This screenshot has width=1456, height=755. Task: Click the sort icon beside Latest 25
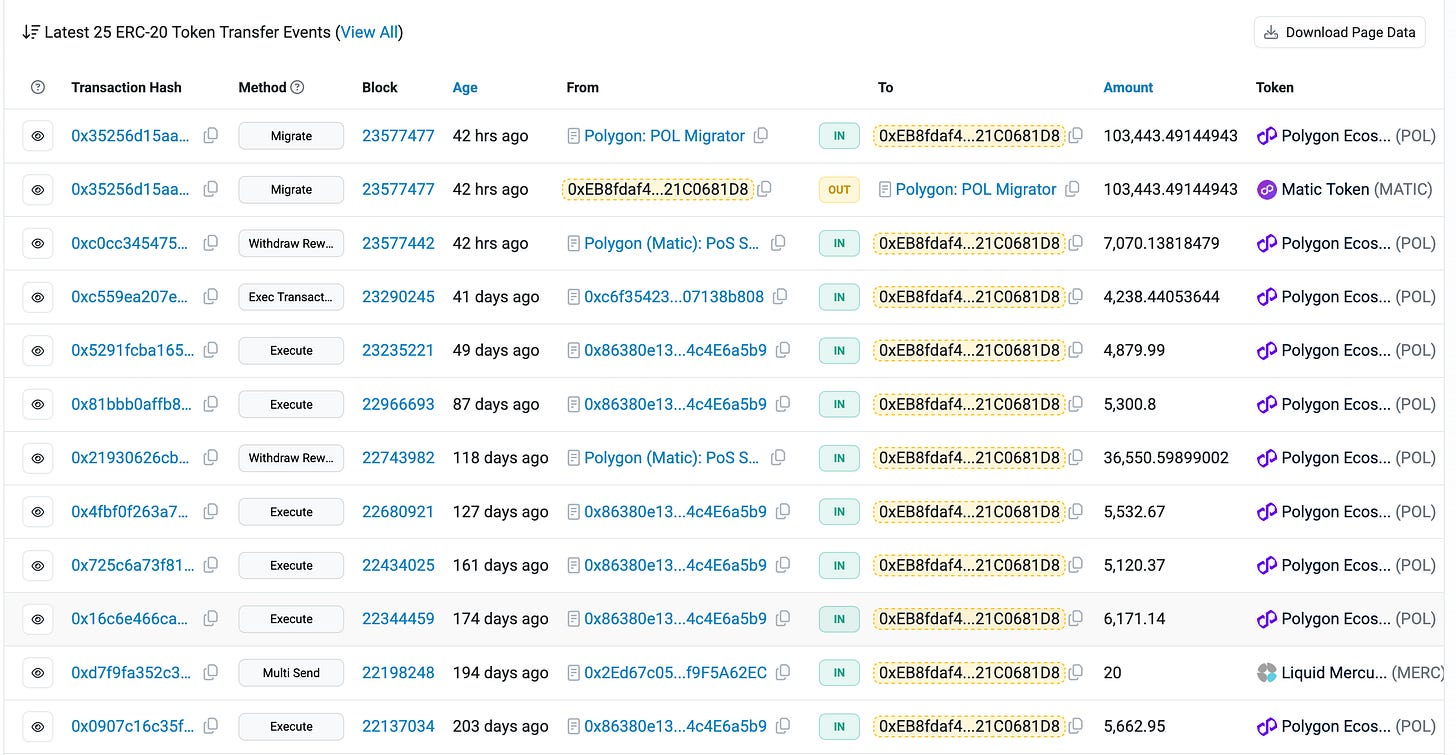[x=31, y=32]
